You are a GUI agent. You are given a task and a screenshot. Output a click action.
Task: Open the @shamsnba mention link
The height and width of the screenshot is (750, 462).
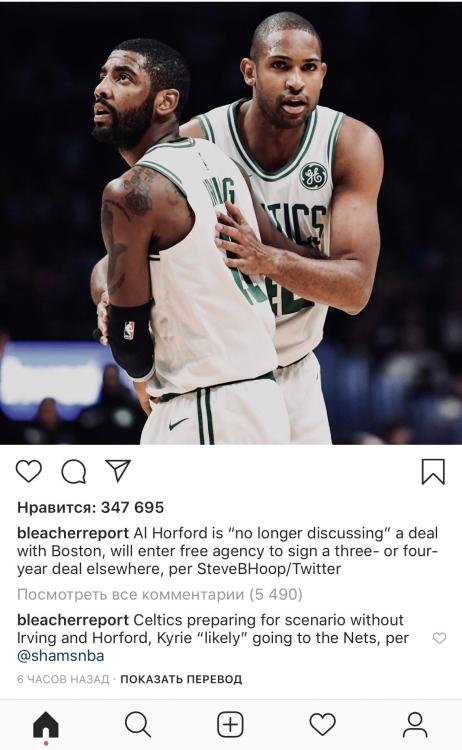coord(61,656)
